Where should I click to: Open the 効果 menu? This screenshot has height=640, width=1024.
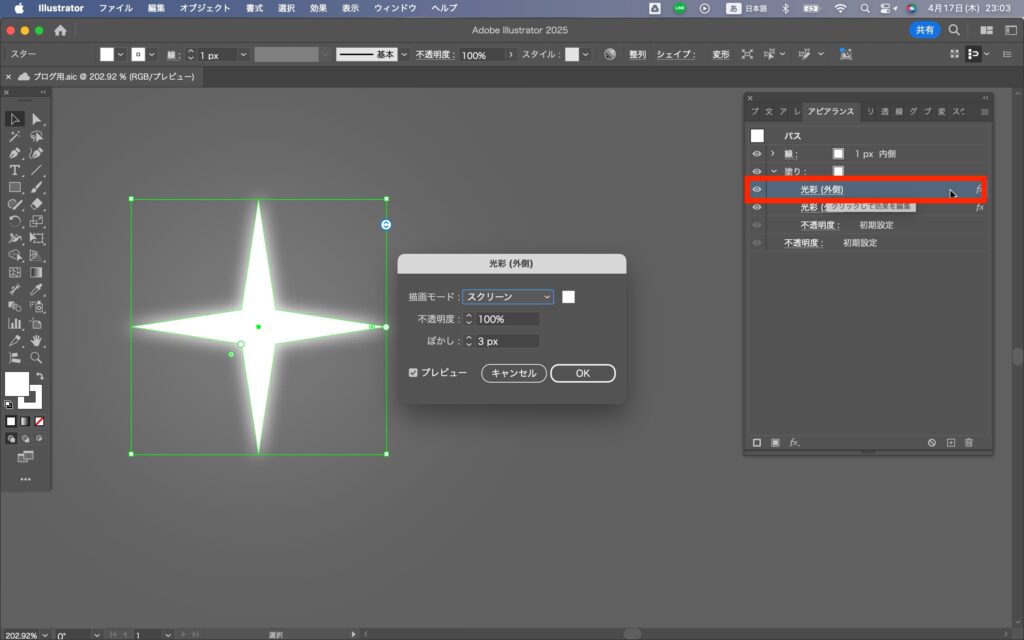[318, 8]
